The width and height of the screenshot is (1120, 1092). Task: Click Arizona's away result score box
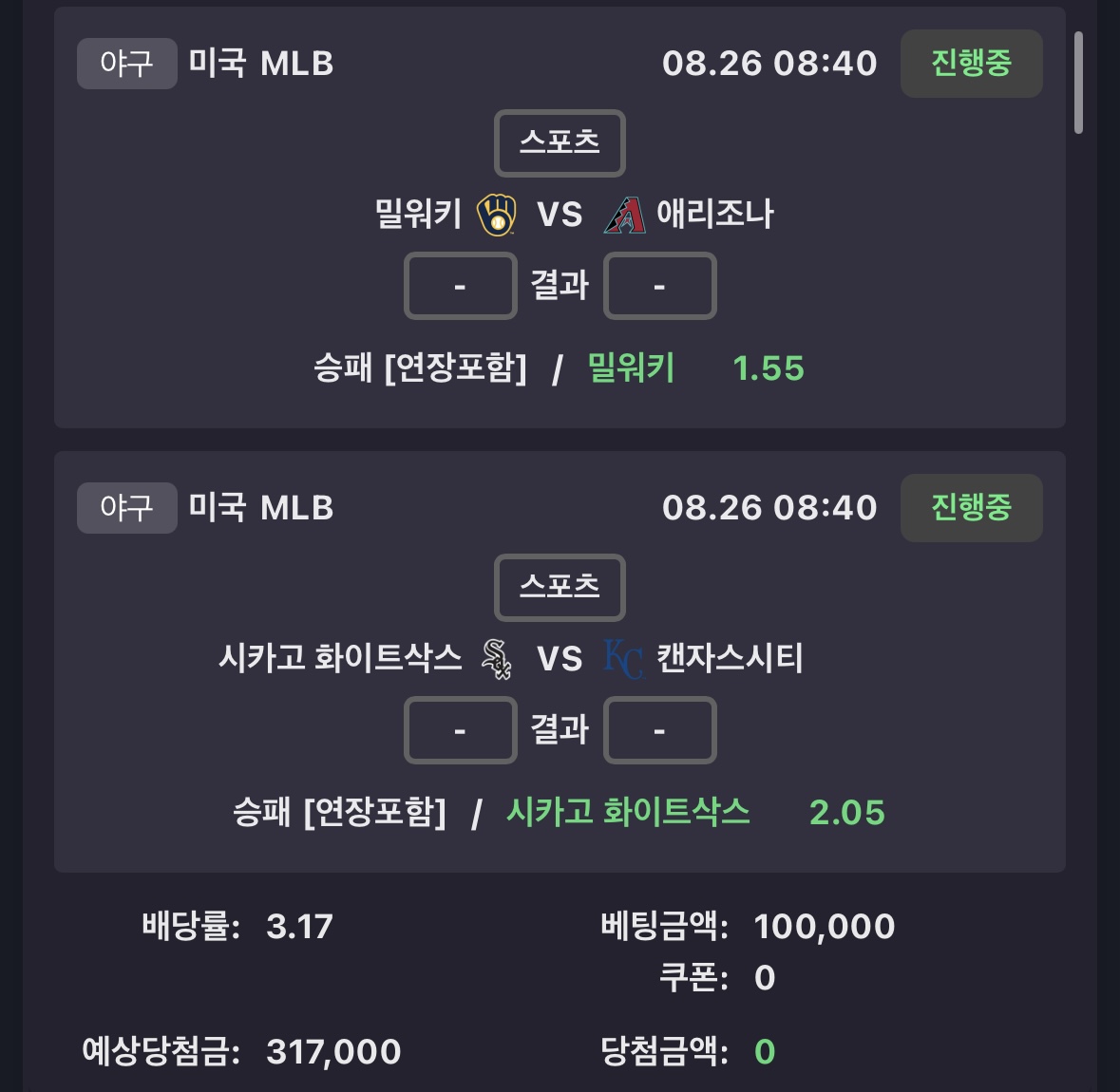660,286
